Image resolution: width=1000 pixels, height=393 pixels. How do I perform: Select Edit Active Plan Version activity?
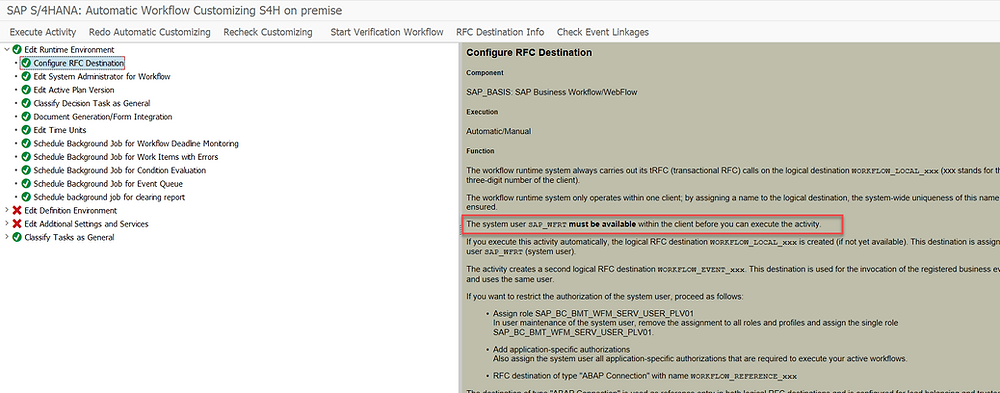coord(74,89)
